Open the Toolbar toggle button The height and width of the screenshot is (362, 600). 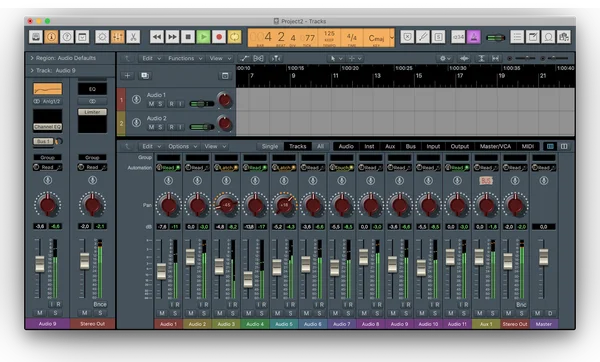[82, 37]
